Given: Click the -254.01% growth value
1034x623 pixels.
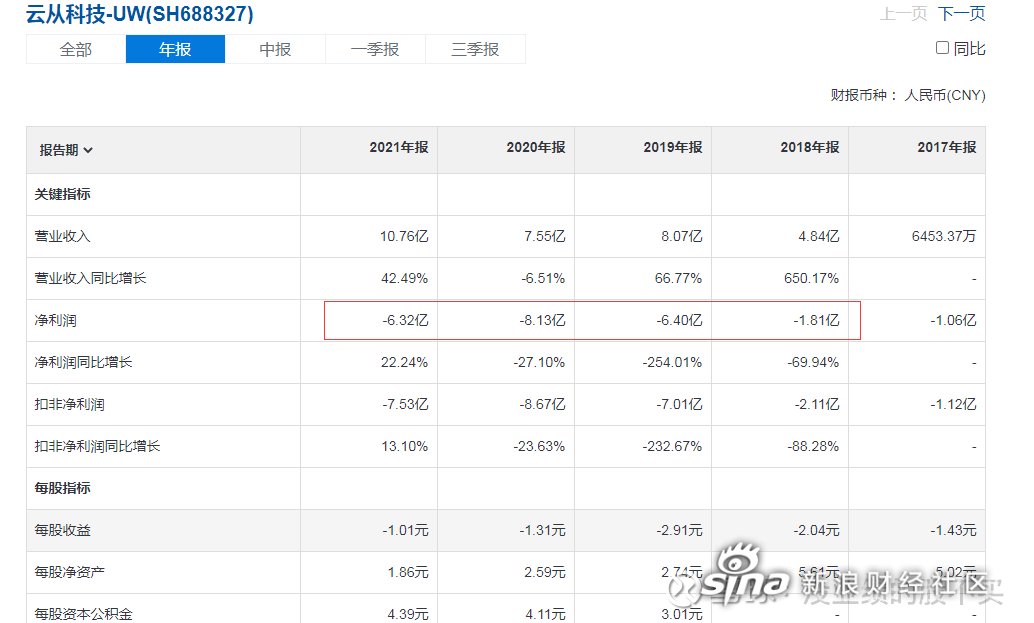Looking at the screenshot, I should [x=673, y=362].
